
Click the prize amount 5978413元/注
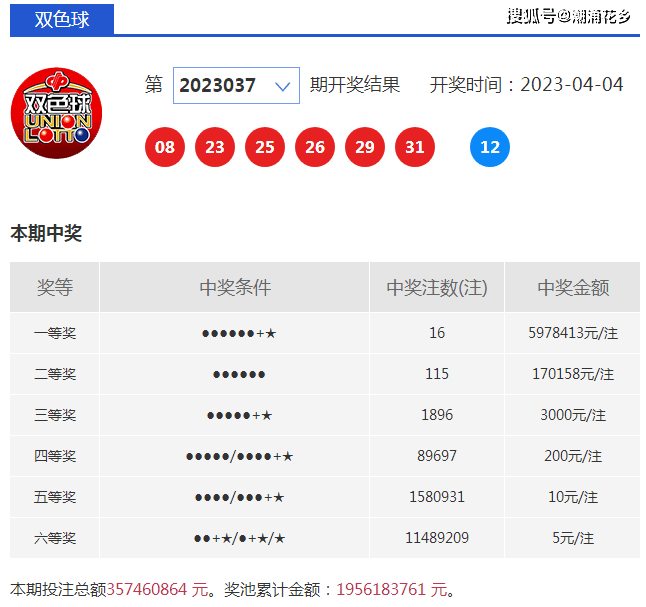point(573,333)
